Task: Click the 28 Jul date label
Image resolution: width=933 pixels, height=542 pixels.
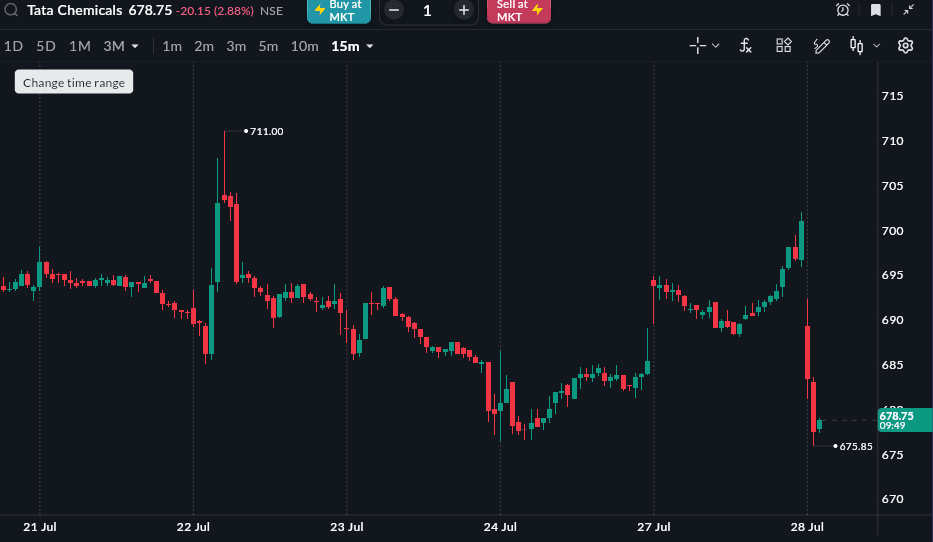Action: [807, 527]
